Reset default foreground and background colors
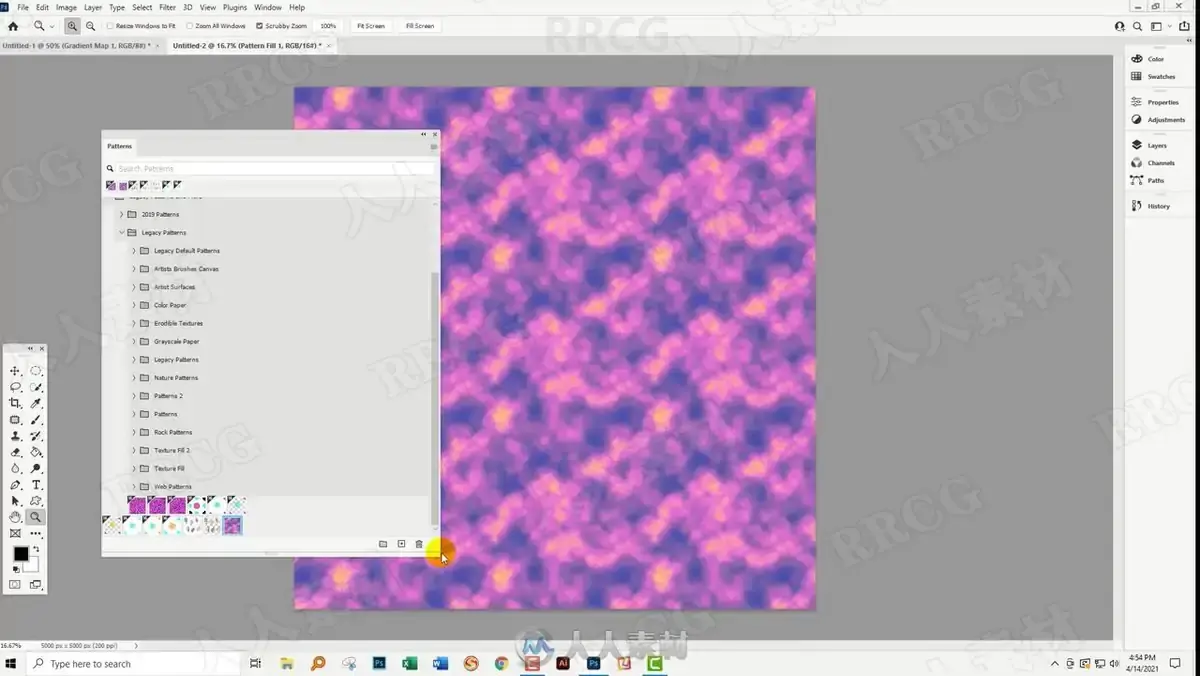The height and width of the screenshot is (676, 1200). coord(15,568)
